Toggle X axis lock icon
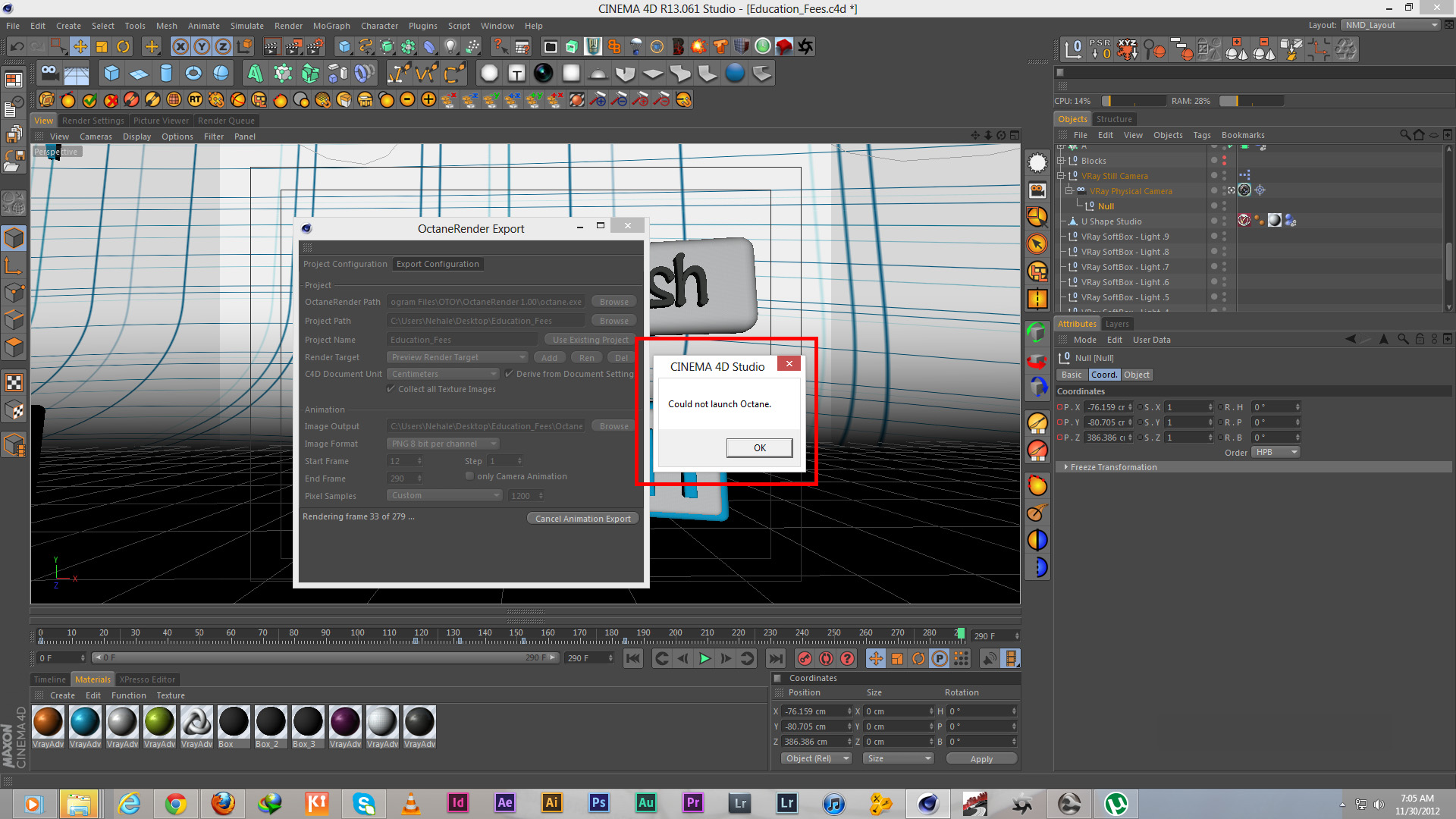Screen dimensions: 1456x819 [180, 47]
